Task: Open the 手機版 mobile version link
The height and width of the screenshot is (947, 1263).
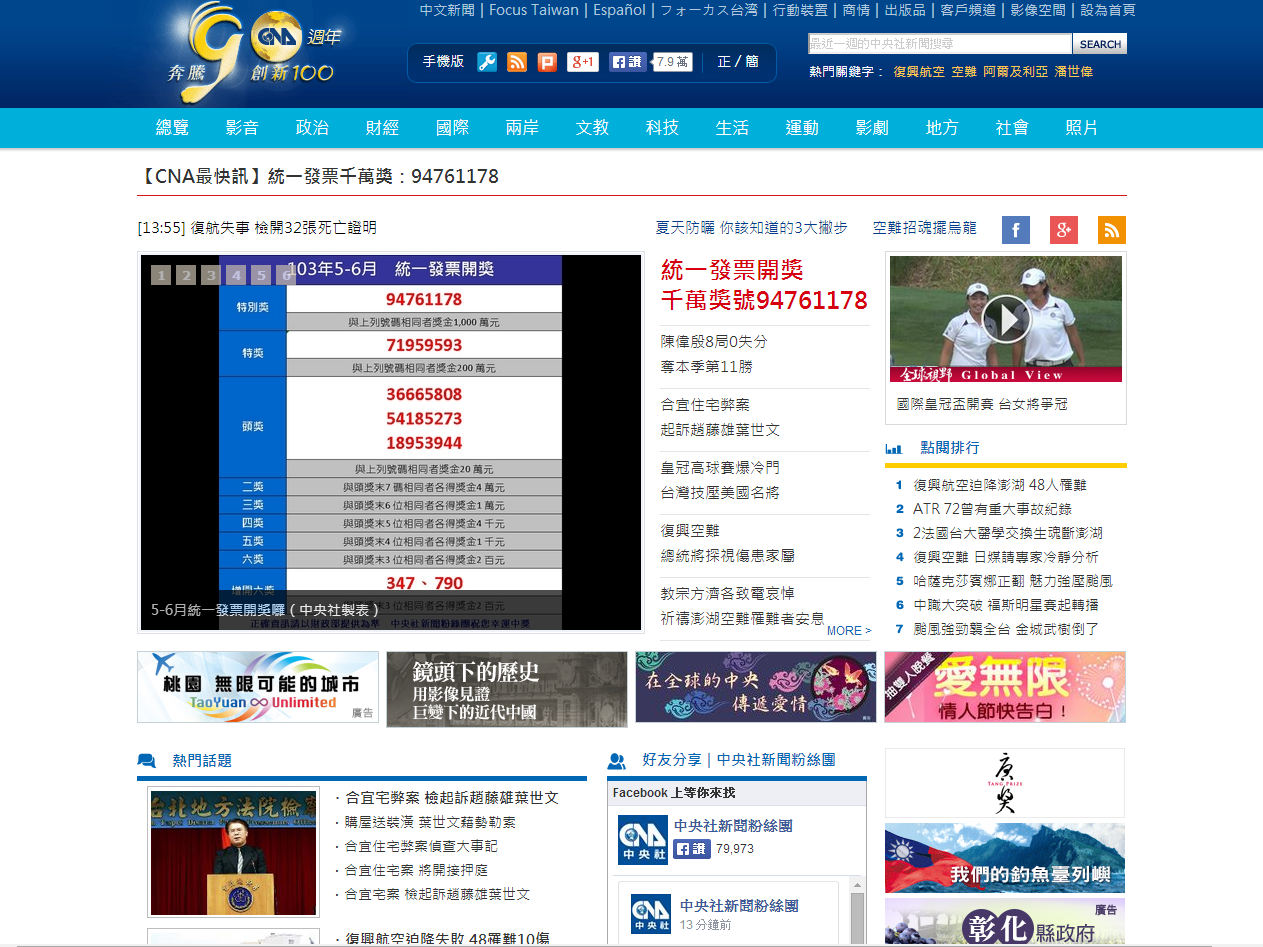Action: (443, 62)
